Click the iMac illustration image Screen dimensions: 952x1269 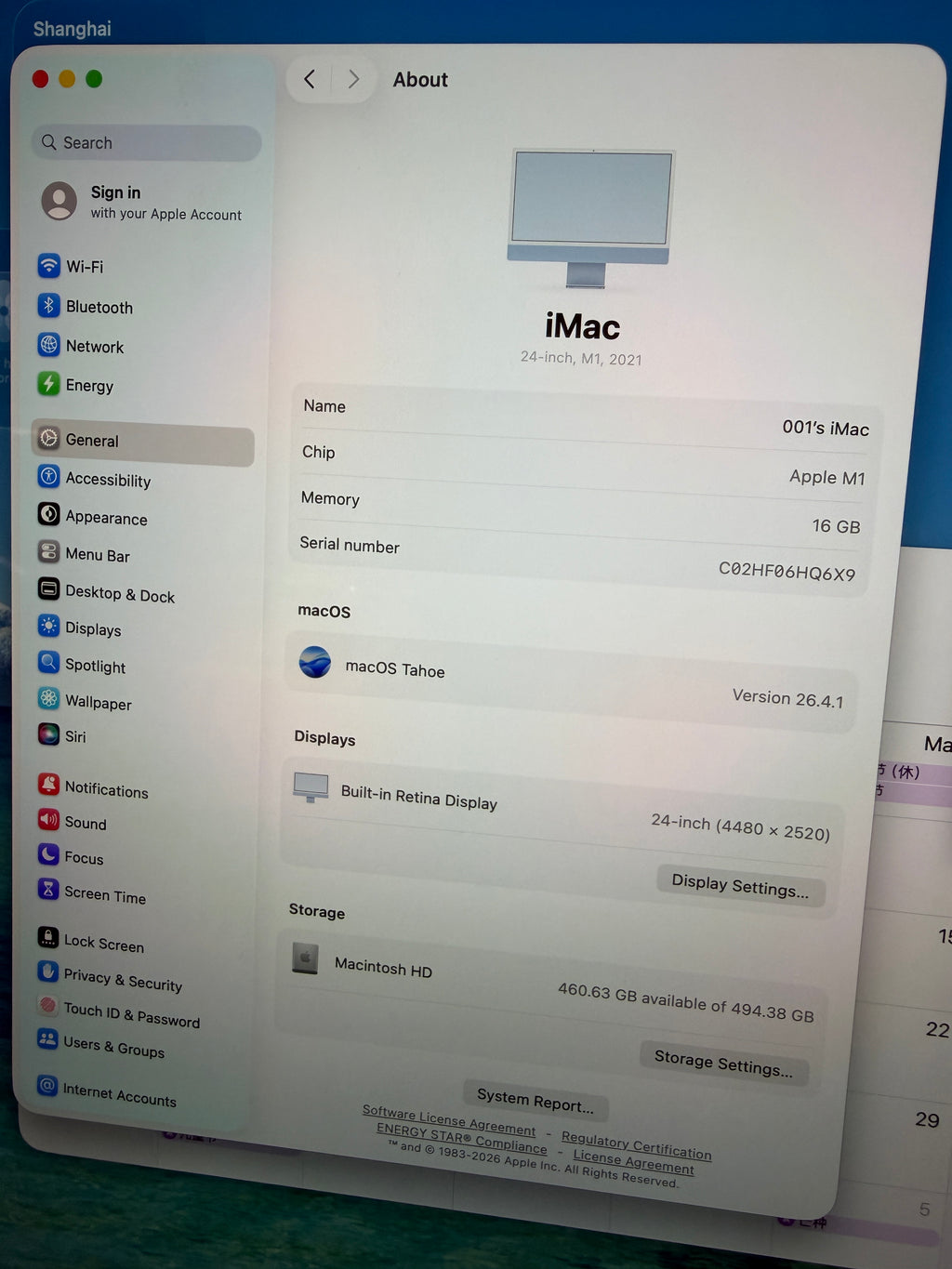590,218
